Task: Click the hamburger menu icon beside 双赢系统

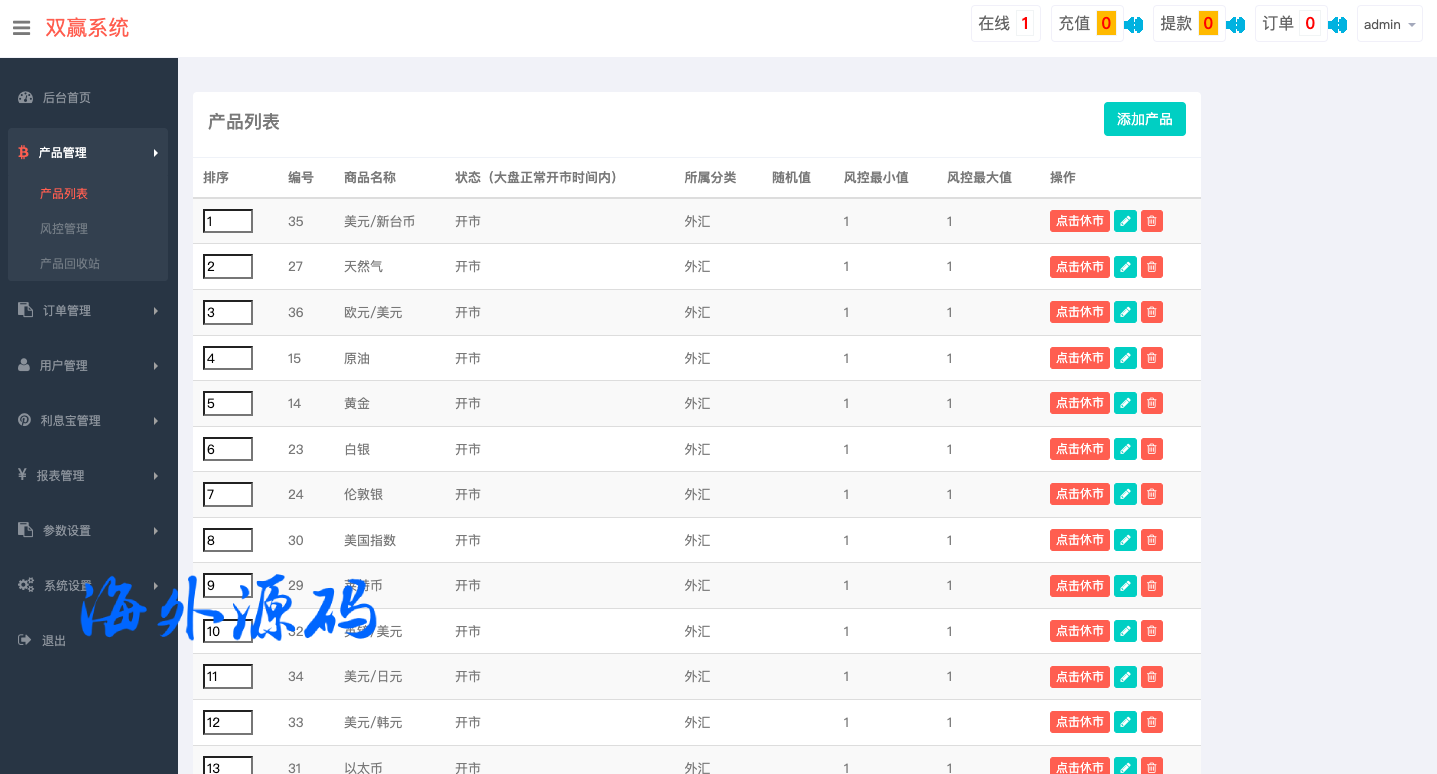Action: 21,28
